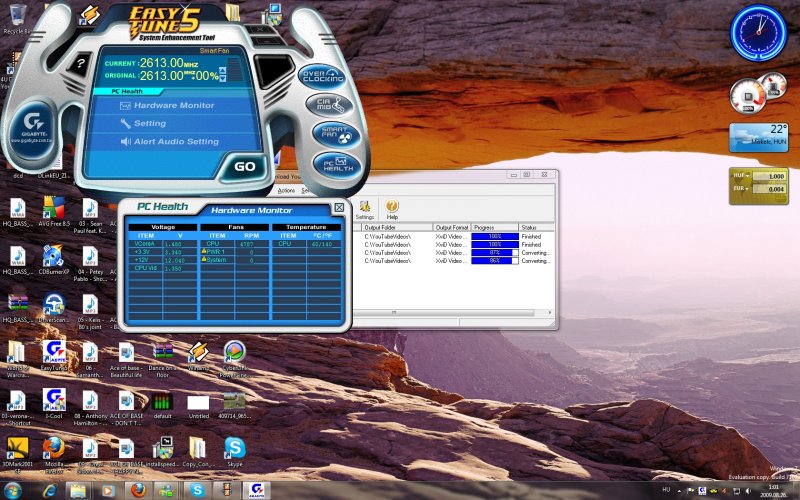Click the CPU Vid voltage row
The image size is (800, 500).
tap(162, 268)
